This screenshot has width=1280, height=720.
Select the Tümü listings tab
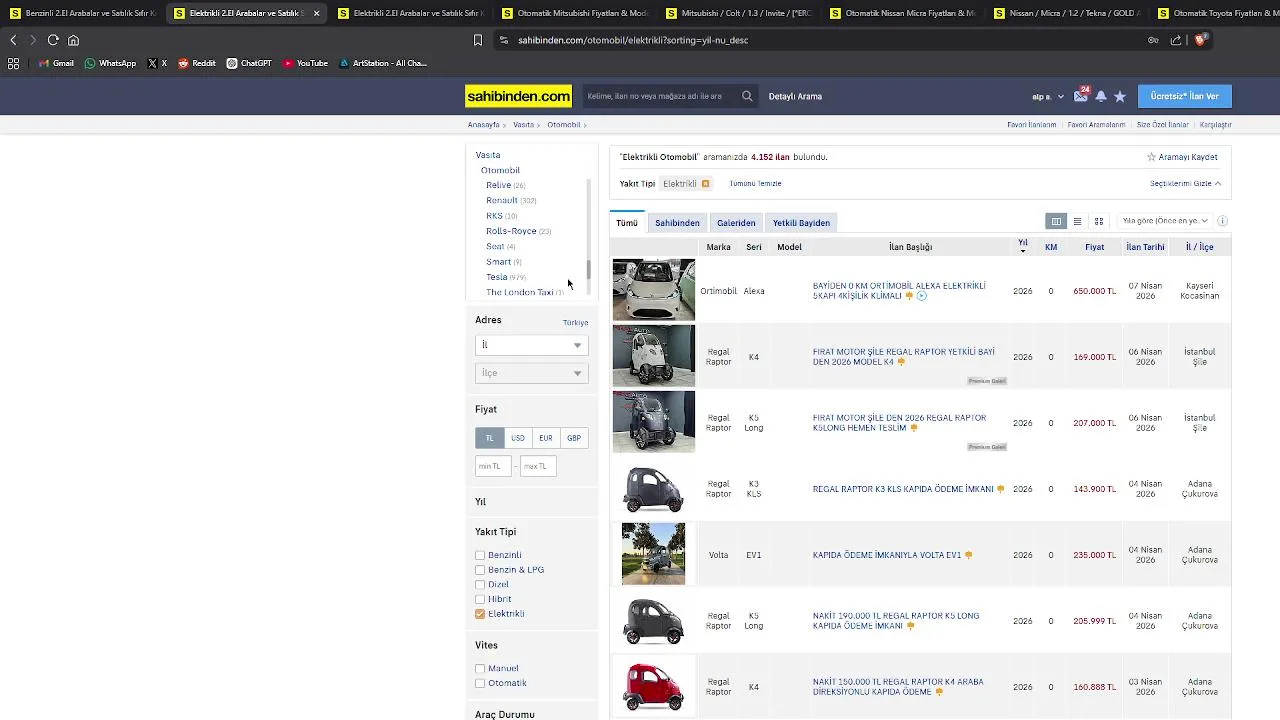[x=627, y=223]
